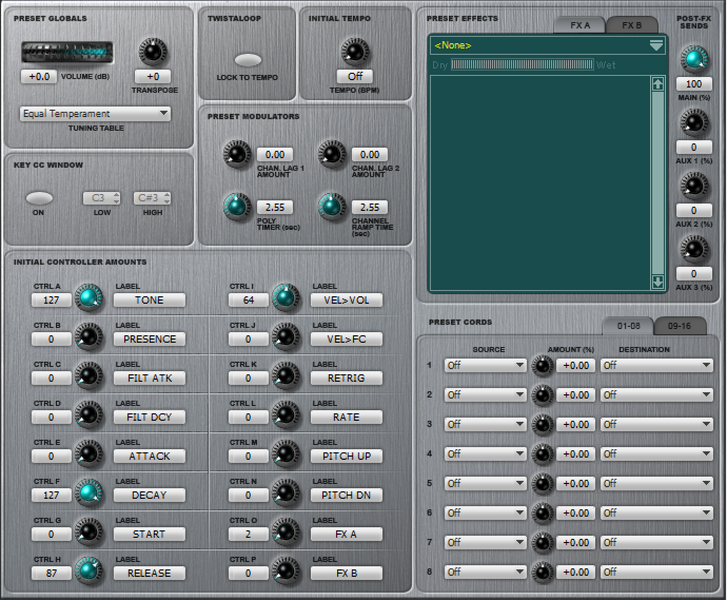The image size is (727, 600).
Task: Click the CTRL A Tone knob
Action: (x=89, y=298)
